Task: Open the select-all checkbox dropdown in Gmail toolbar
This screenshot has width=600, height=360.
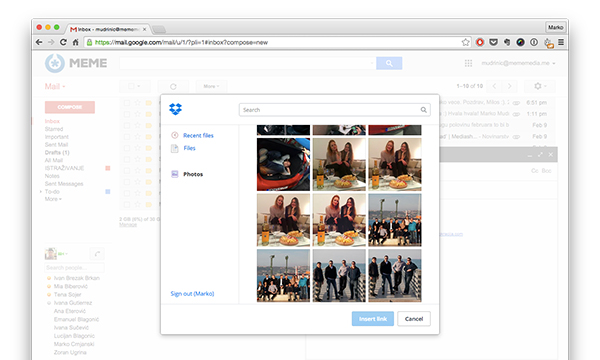Action: coord(134,86)
